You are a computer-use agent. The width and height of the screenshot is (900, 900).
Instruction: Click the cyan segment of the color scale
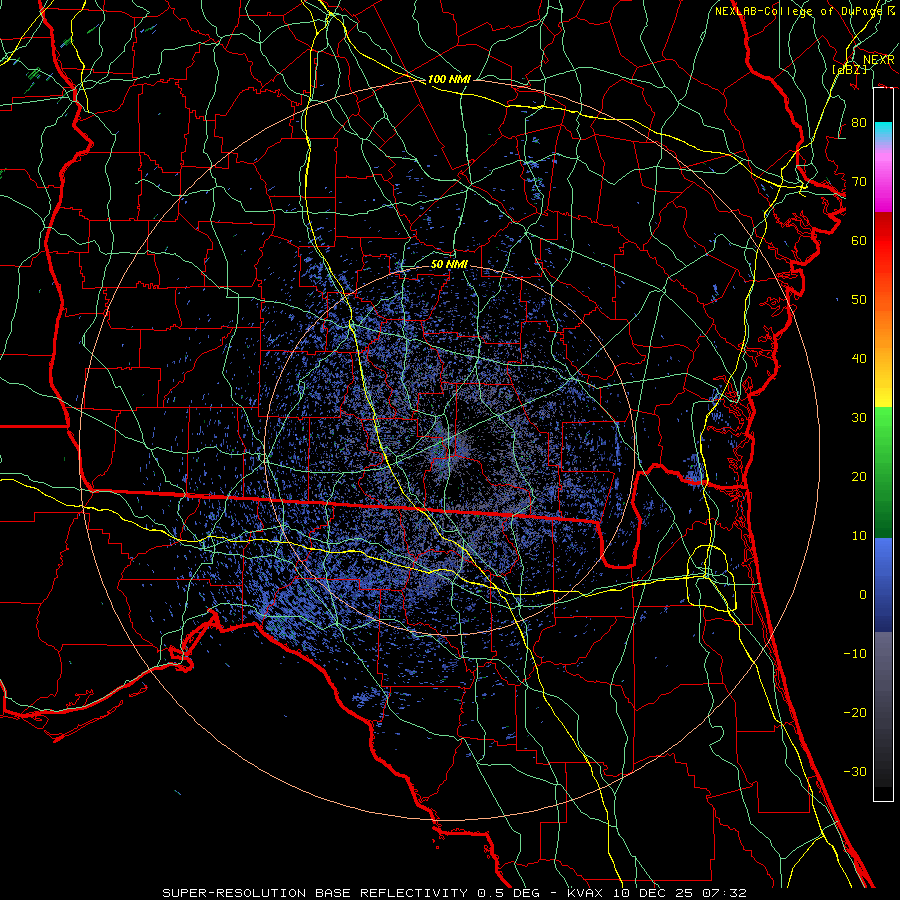(883, 132)
